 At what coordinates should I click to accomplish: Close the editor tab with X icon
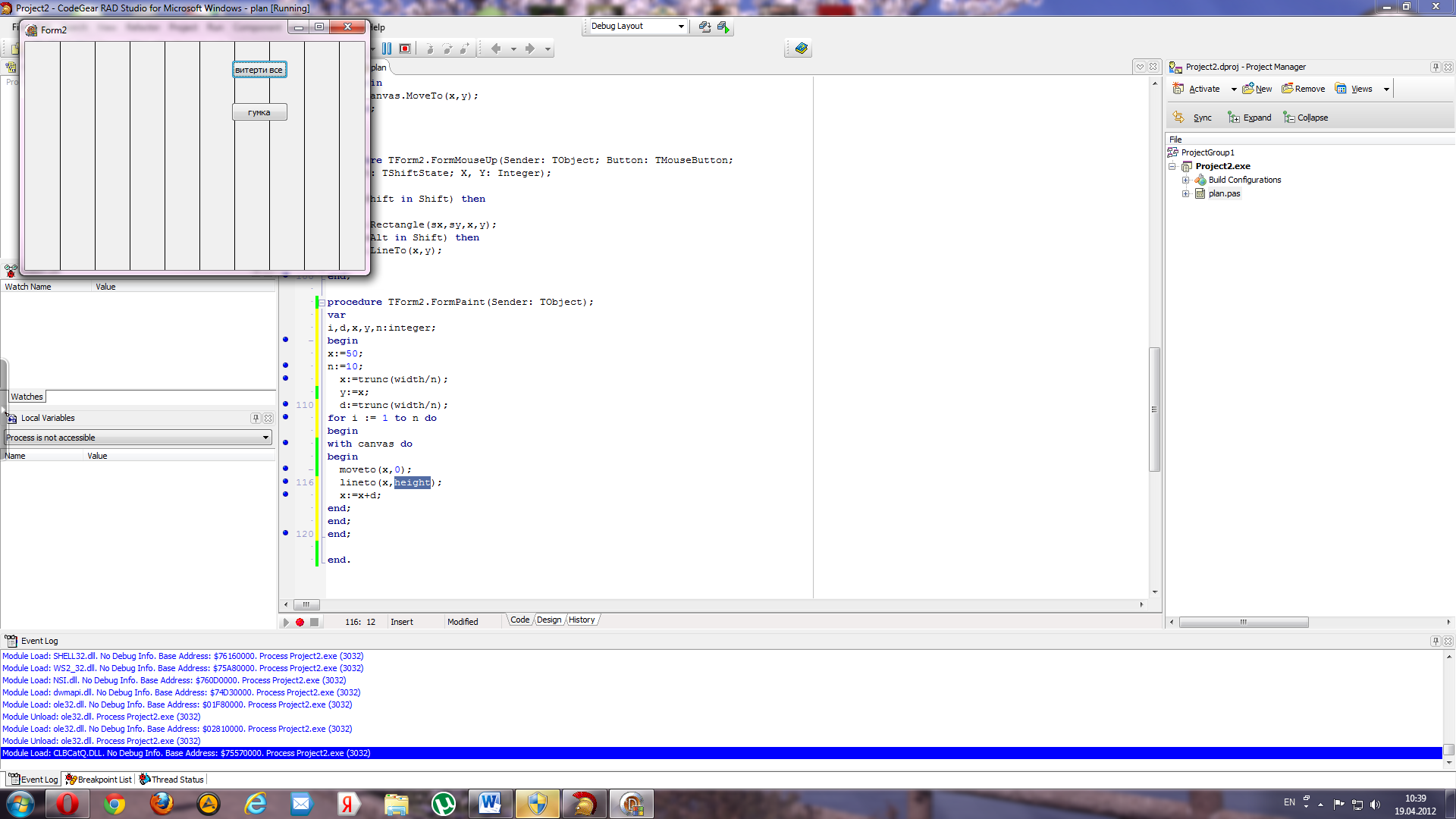(1153, 67)
